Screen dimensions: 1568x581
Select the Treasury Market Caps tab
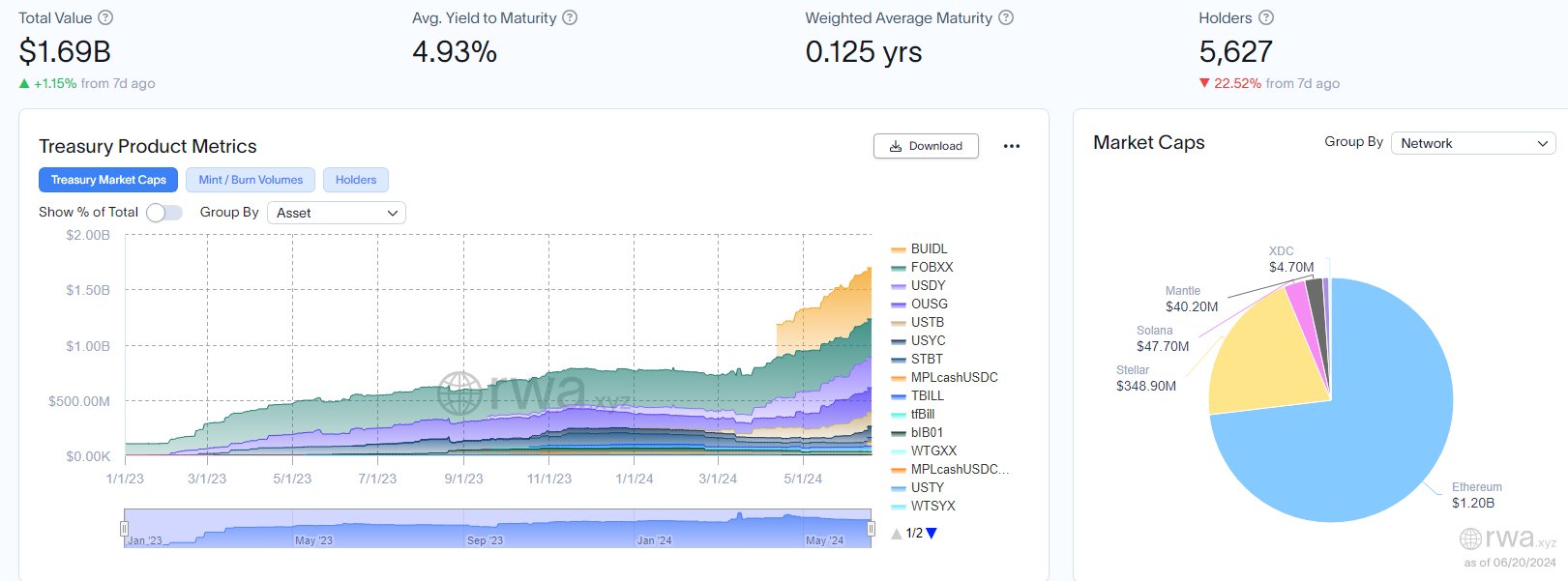(108, 180)
